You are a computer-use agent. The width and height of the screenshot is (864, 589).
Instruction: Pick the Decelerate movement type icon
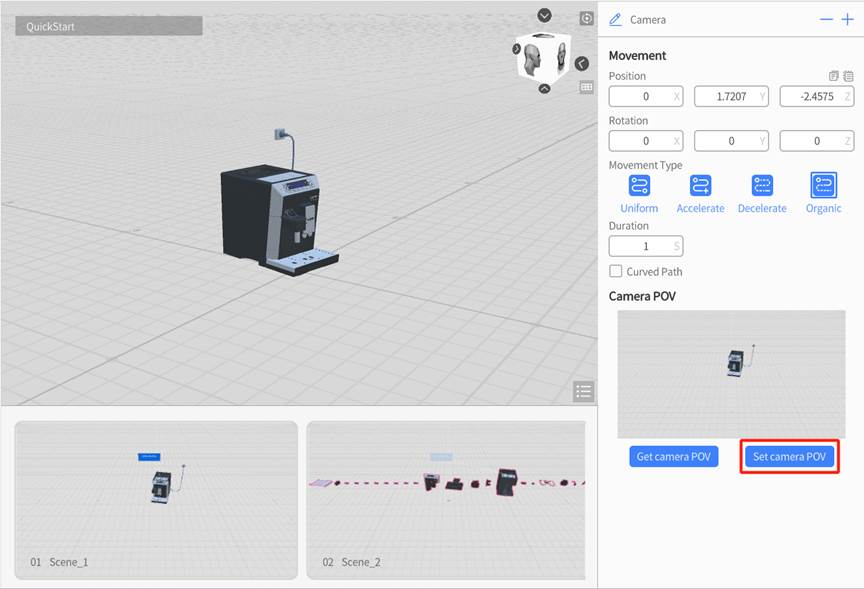tap(762, 185)
